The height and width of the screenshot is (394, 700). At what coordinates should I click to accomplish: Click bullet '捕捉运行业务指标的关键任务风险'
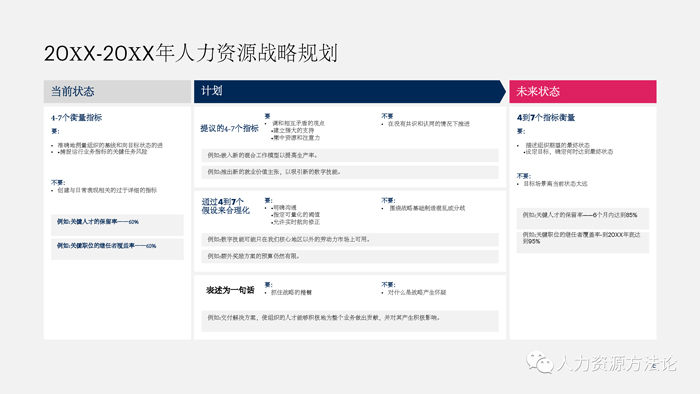104,152
